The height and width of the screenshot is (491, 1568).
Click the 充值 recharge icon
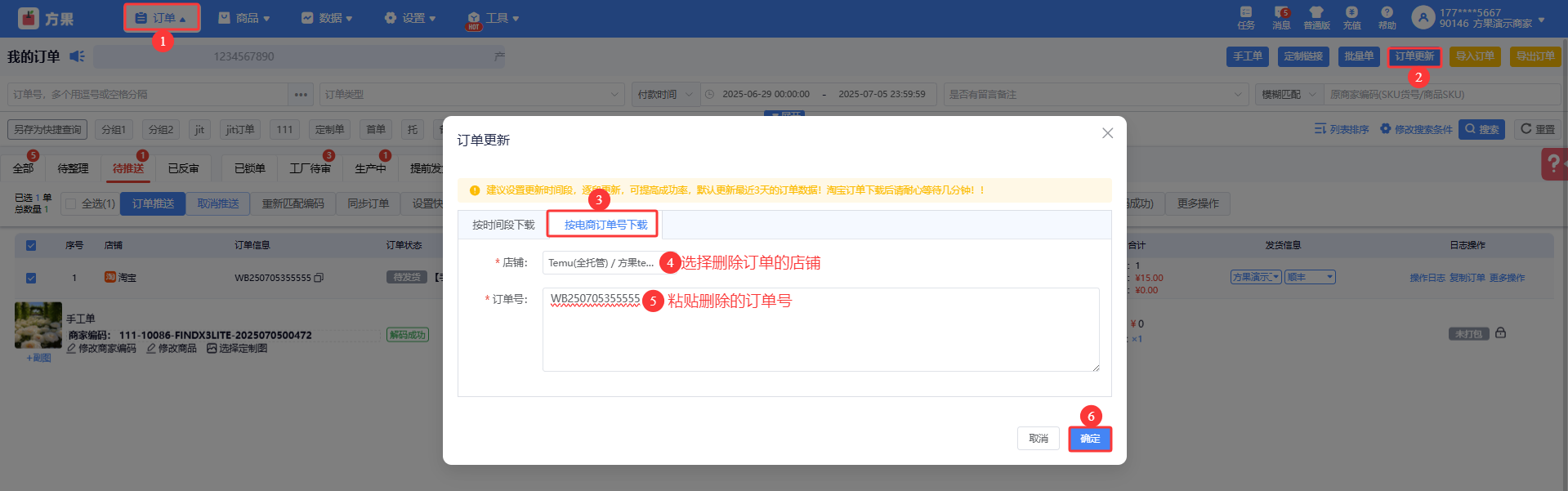click(x=1351, y=13)
